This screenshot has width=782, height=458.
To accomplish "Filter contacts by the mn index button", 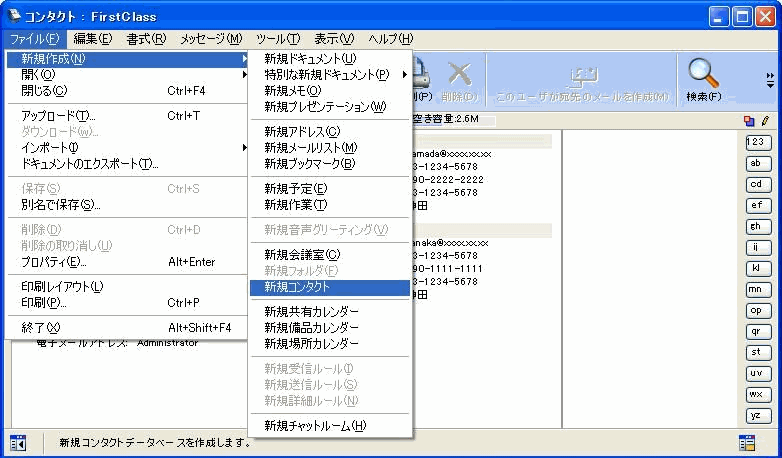I will pyautogui.click(x=758, y=289).
